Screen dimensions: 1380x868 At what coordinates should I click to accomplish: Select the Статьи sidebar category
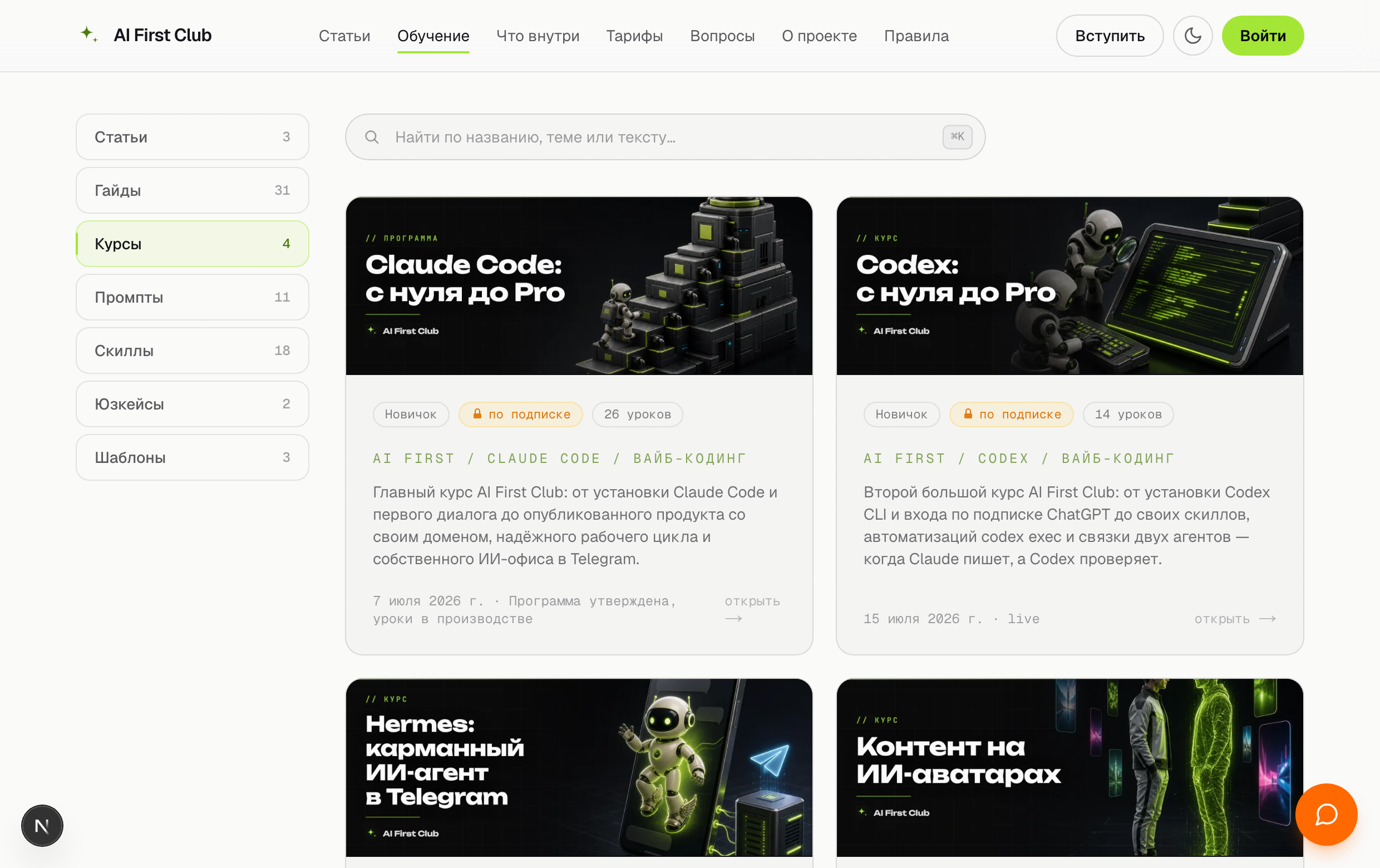coord(193,137)
